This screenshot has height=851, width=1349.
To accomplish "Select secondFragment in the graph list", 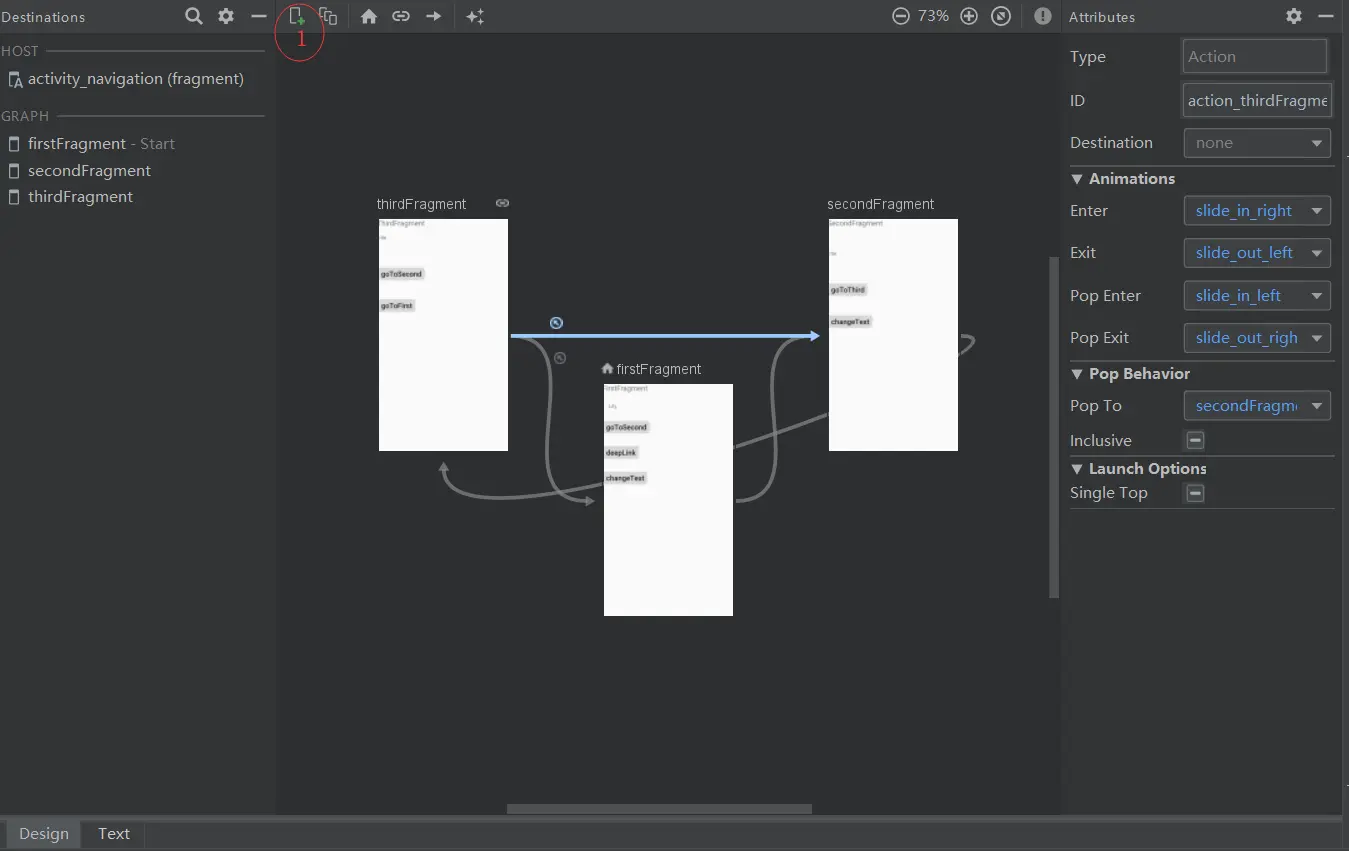I will click(x=89, y=171).
